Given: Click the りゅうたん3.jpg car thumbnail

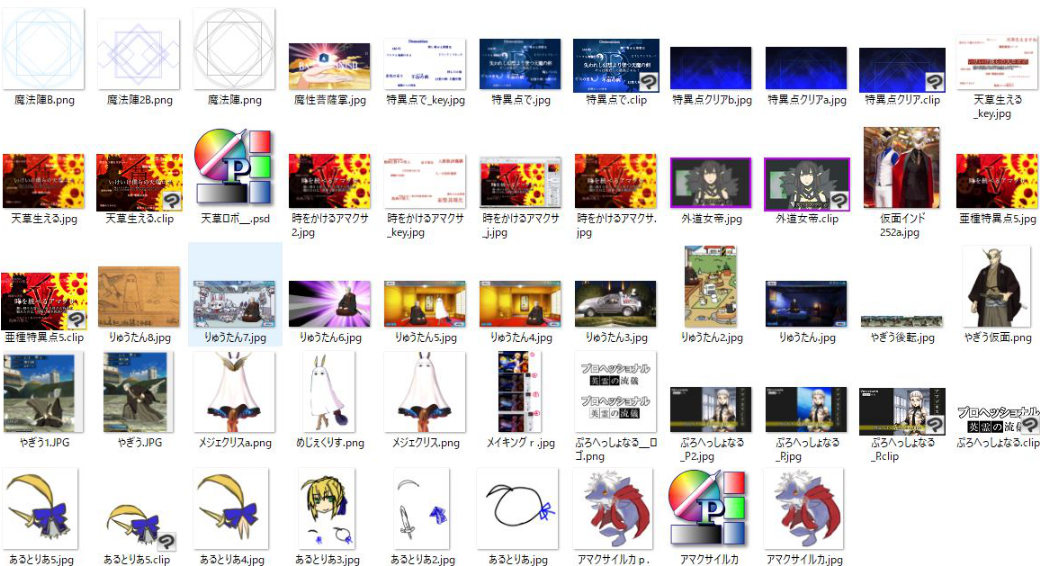Looking at the screenshot, I should pyautogui.click(x=615, y=304).
